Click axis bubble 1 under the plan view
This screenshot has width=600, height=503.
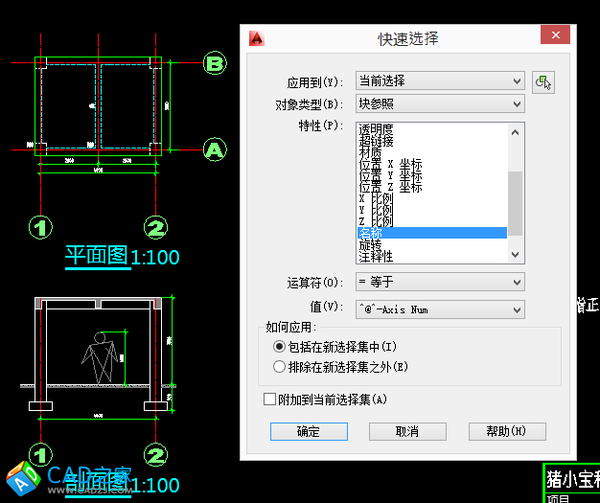tap(41, 228)
